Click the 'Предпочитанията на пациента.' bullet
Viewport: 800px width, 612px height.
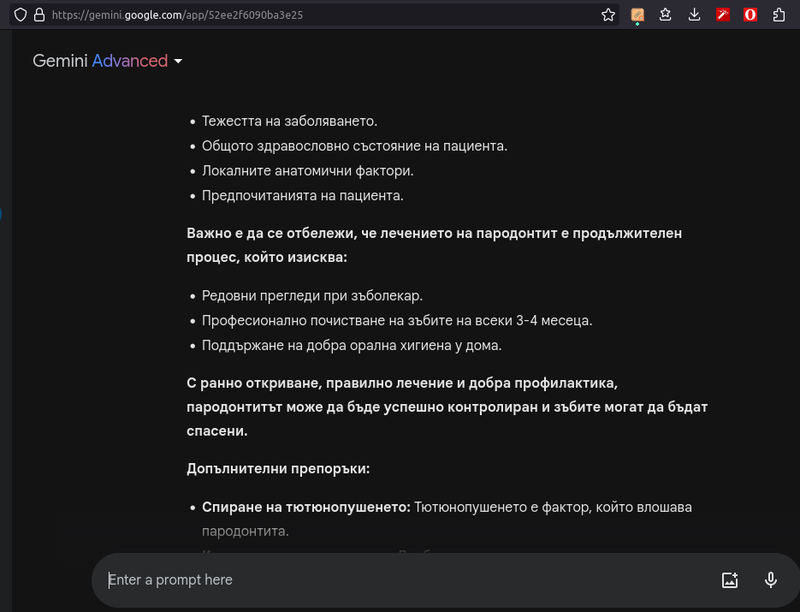(302, 196)
